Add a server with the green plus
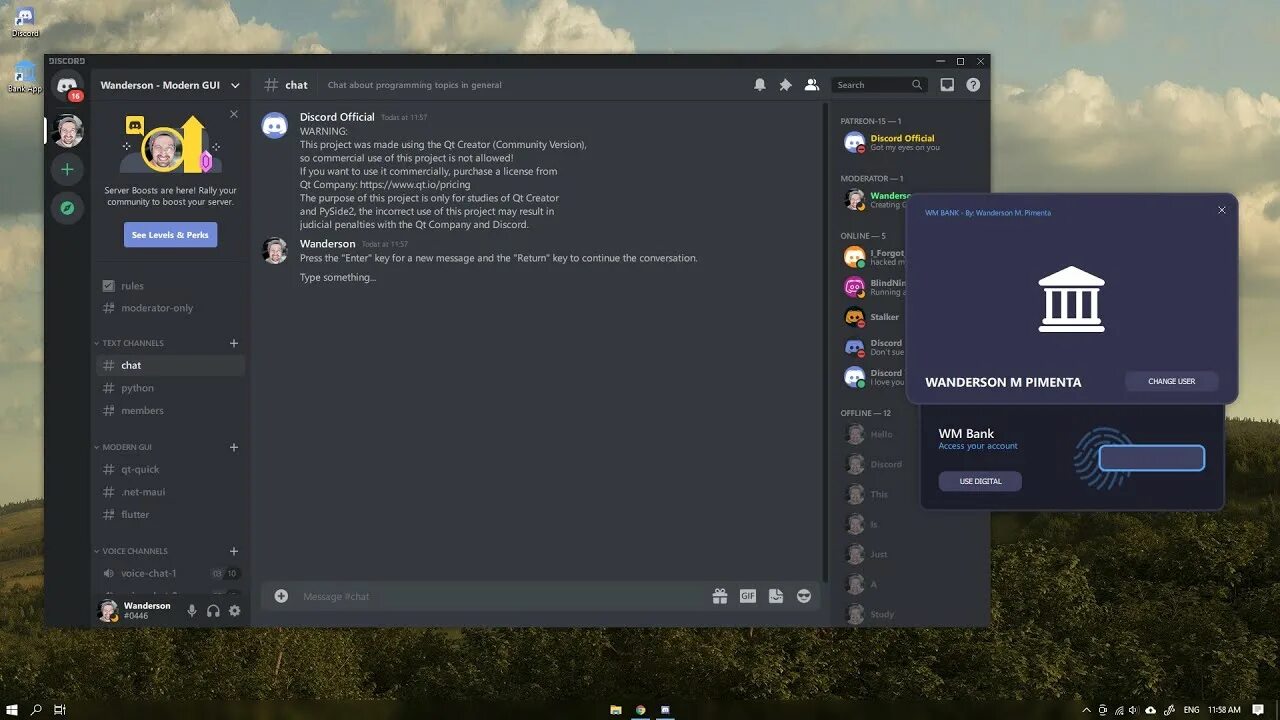 pos(67,169)
